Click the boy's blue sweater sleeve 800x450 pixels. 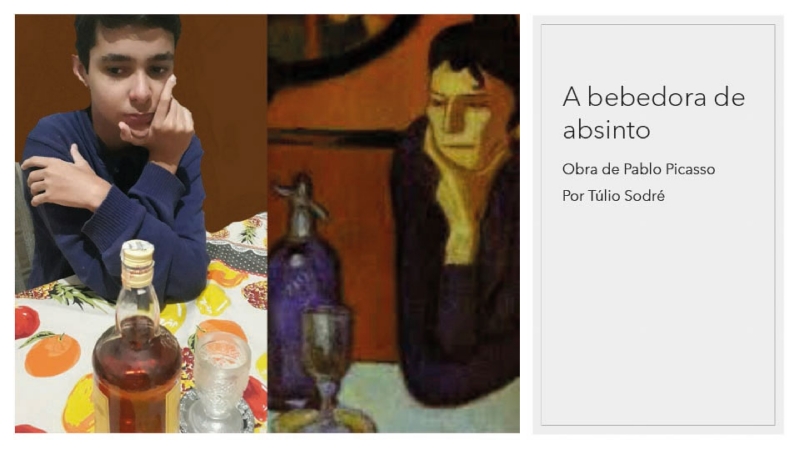(x=148, y=224)
